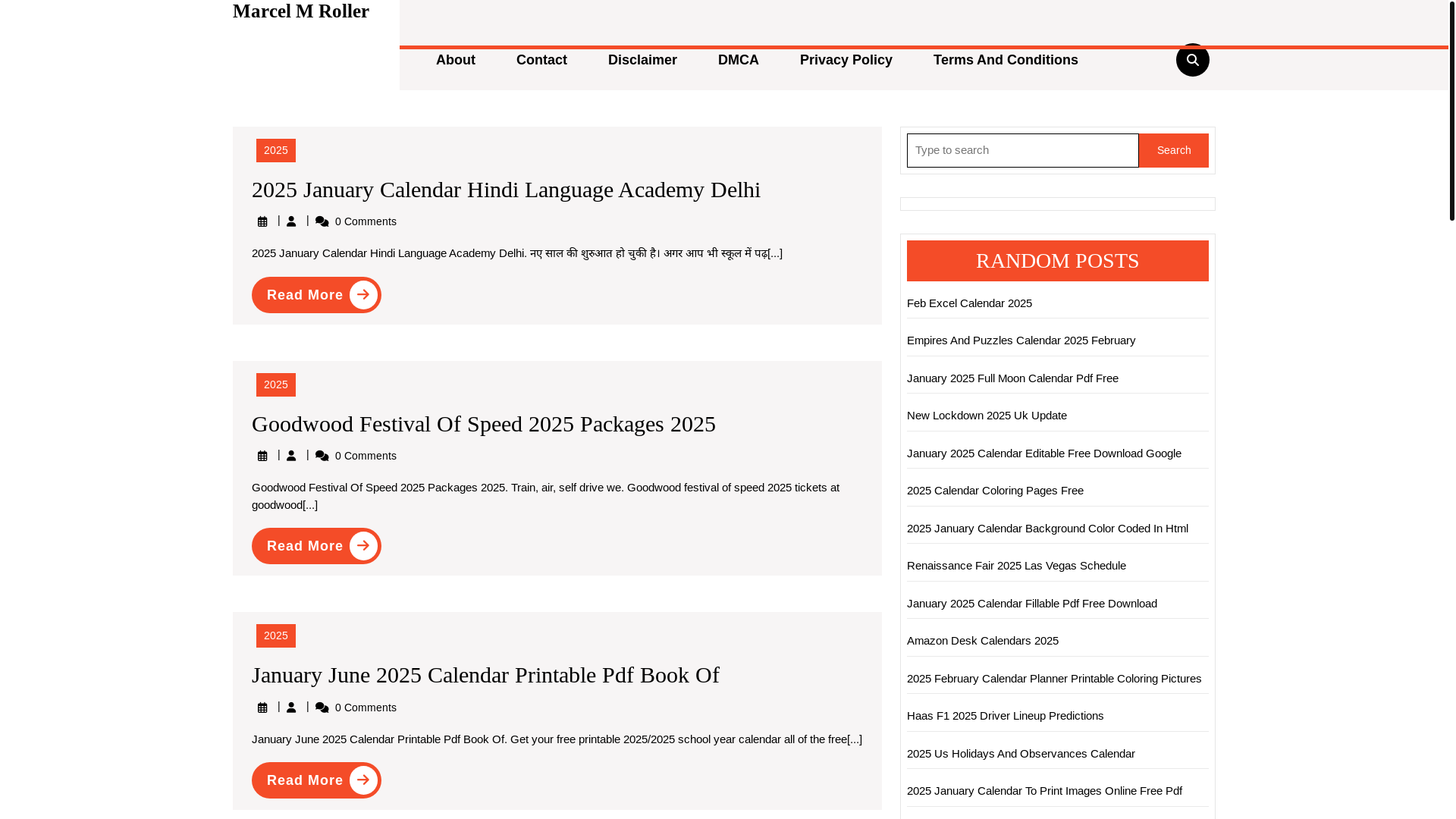
Task: Open 2025 January Calendar Hindi Language Academy Delhi title
Action: tap(506, 190)
